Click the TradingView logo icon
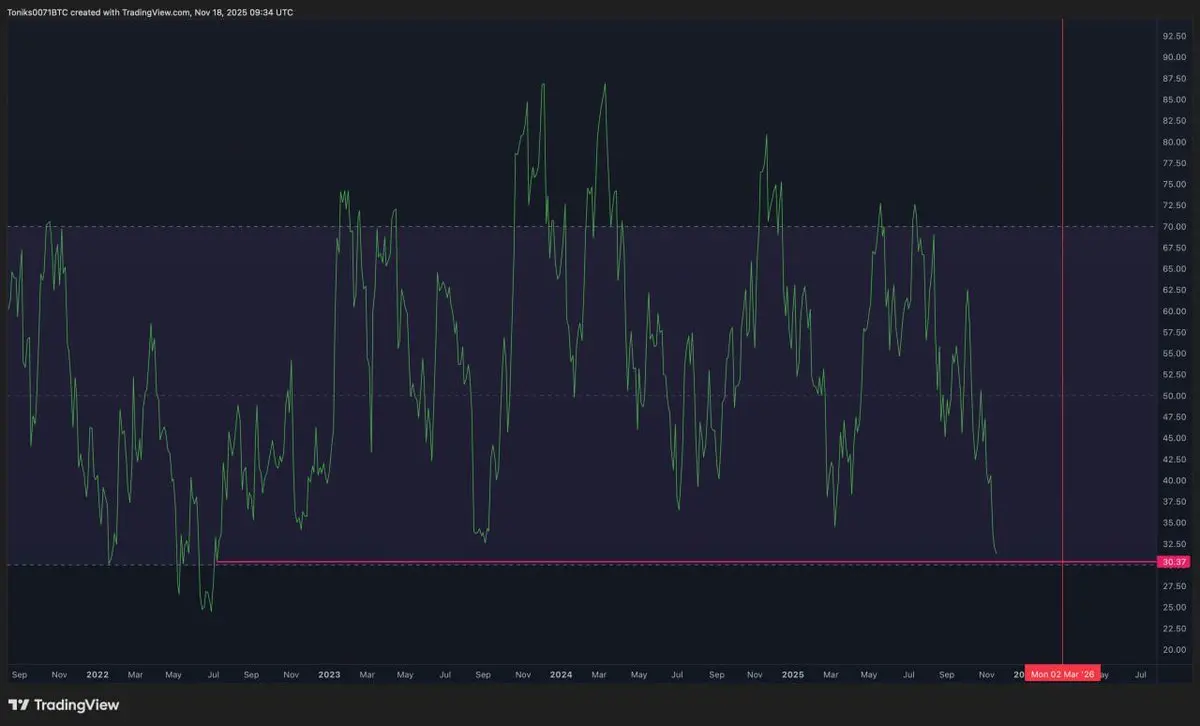Screen dimensions: 1200x726 point(19,705)
